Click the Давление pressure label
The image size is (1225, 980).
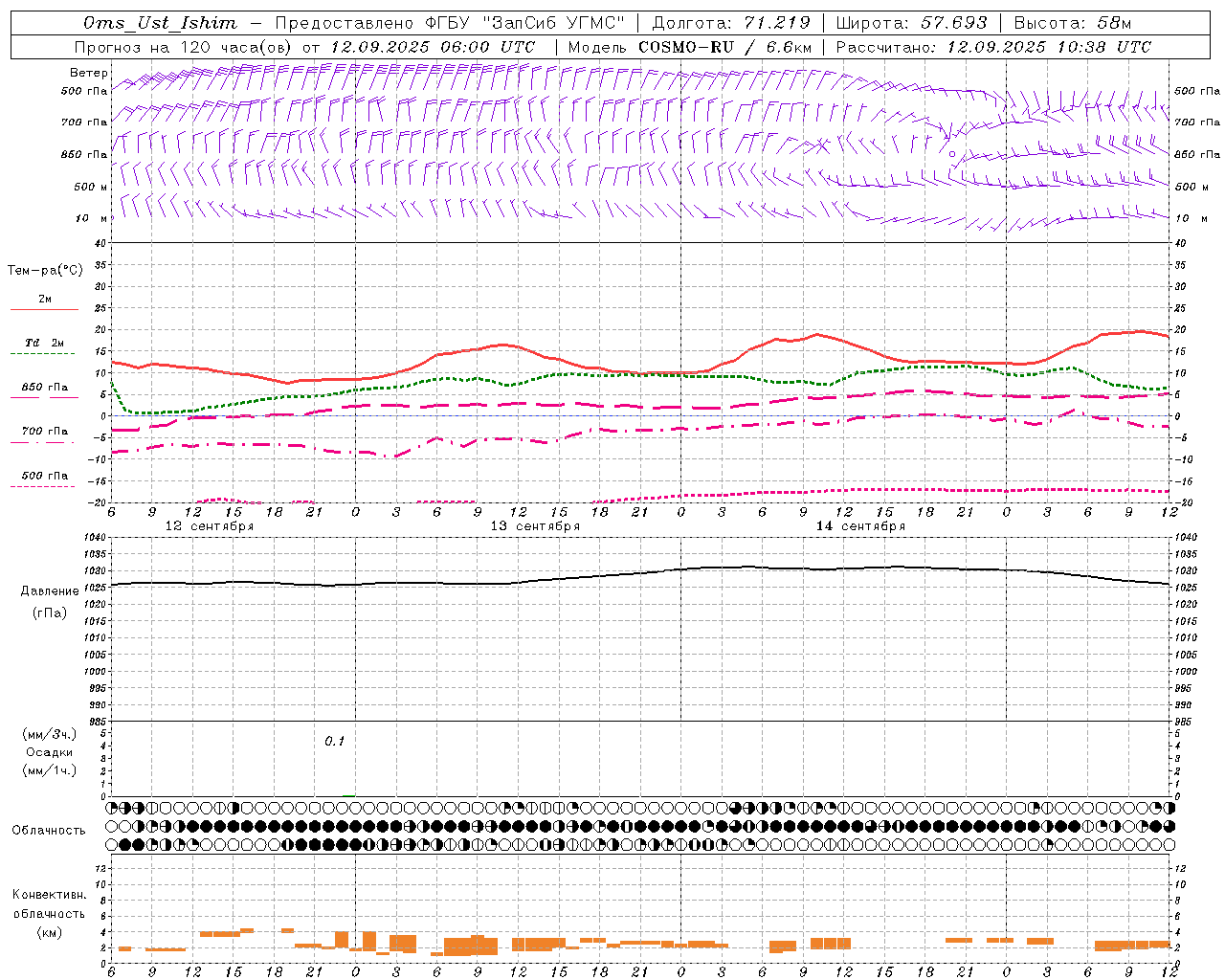pyautogui.click(x=48, y=591)
